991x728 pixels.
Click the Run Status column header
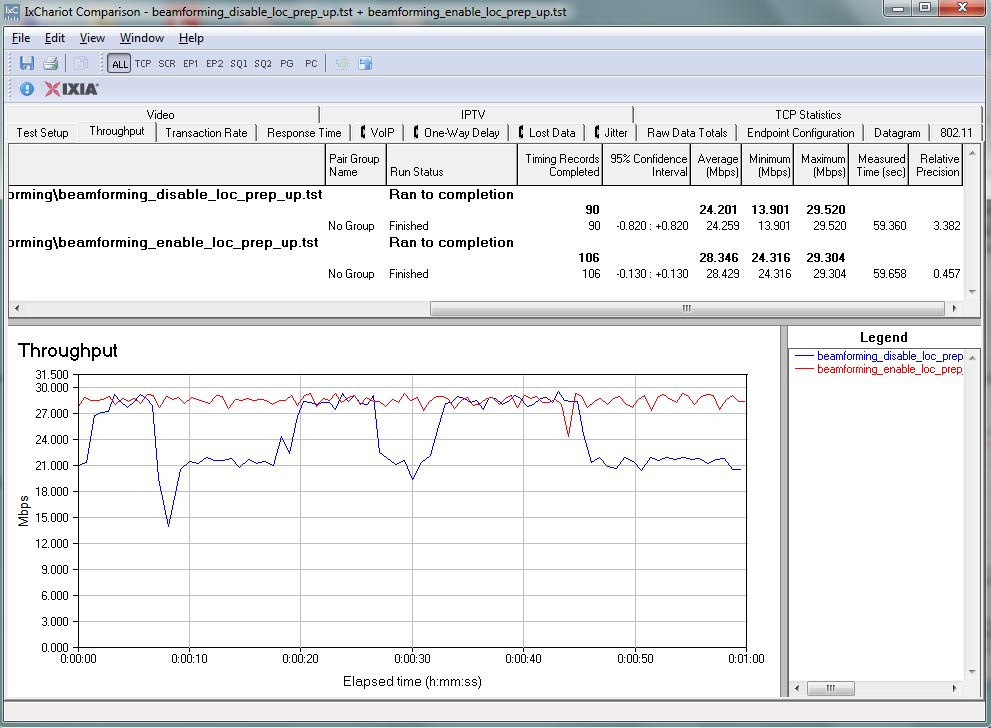pyautogui.click(x=451, y=165)
